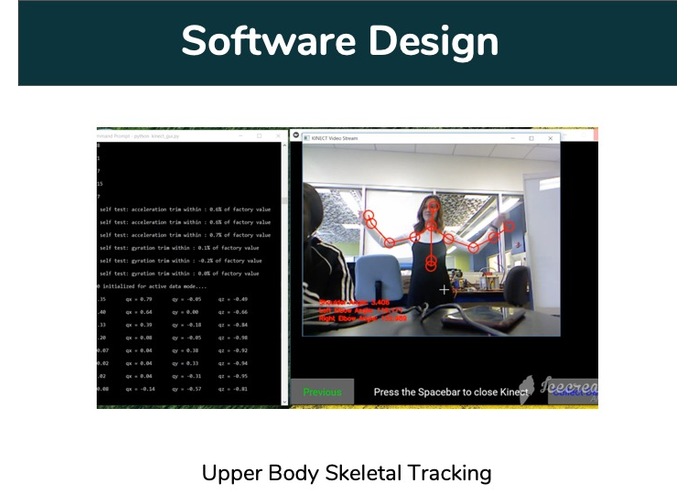Click the 'qy = -0.57' value
This screenshot has width=695, height=494.
tap(187, 389)
